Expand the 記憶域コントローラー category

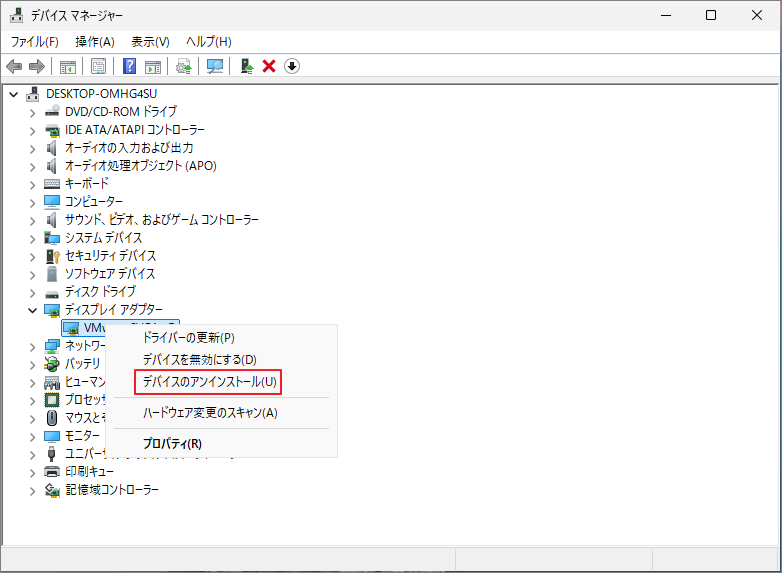(x=32, y=491)
